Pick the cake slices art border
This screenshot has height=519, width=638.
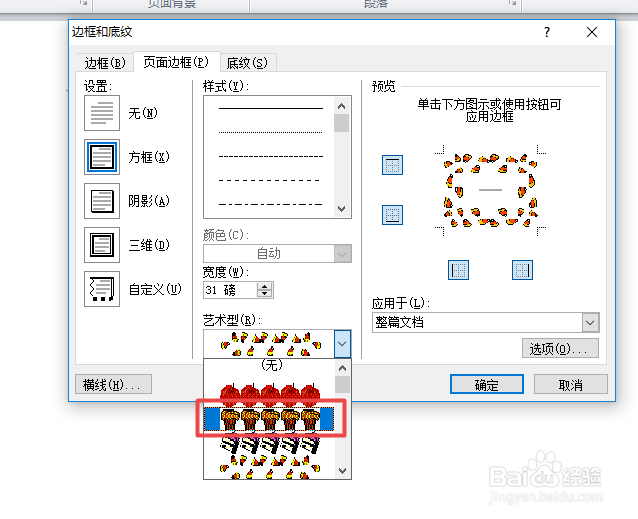(269, 445)
